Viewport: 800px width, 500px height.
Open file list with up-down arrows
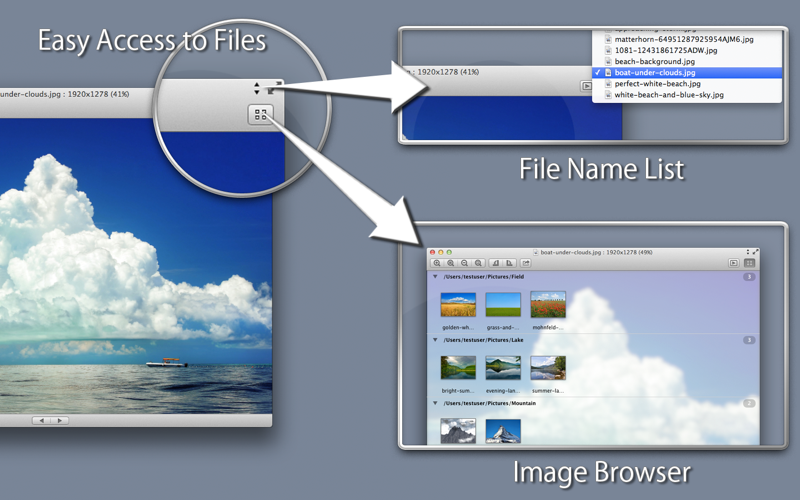click(257, 88)
